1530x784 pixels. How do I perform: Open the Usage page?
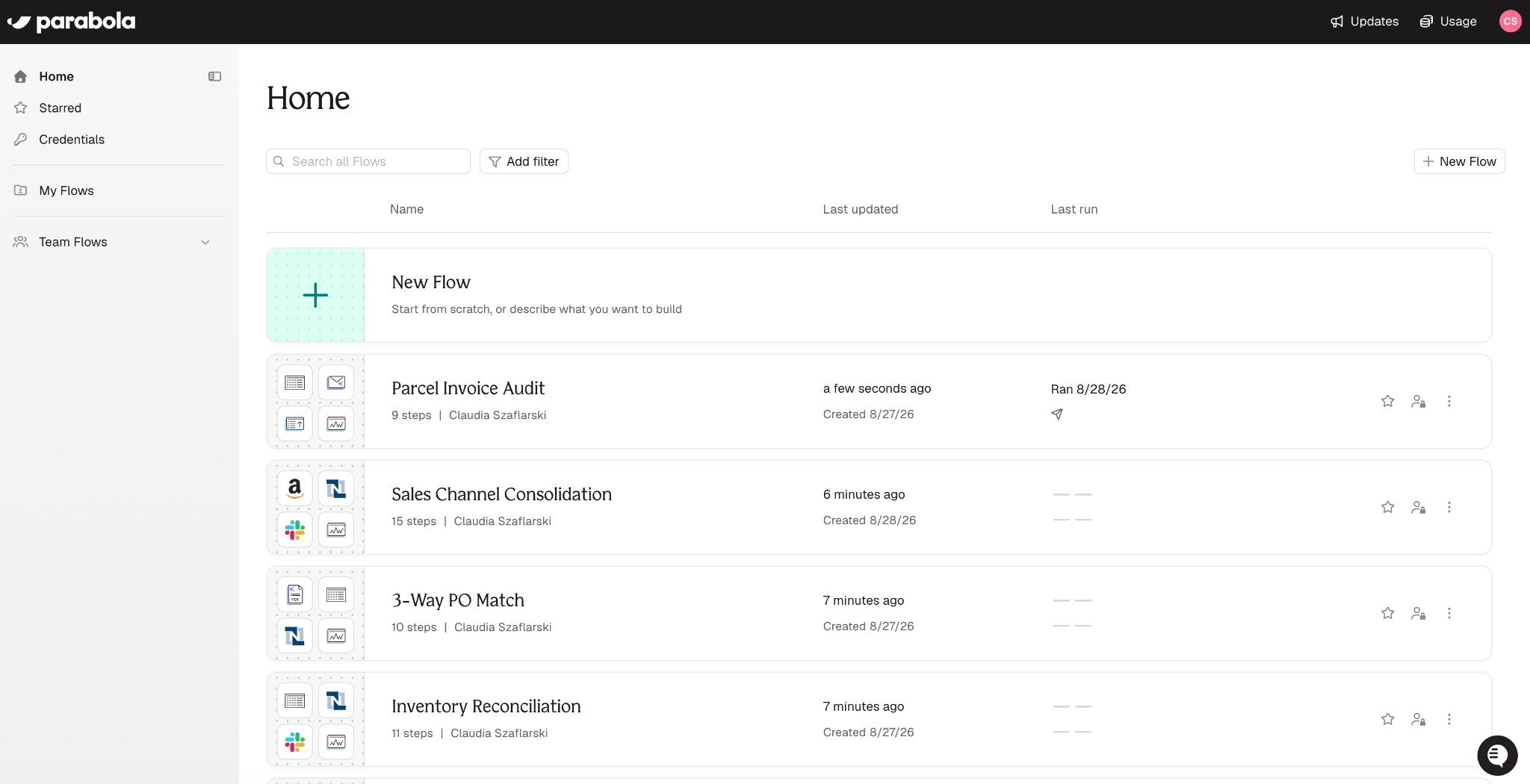(1449, 22)
